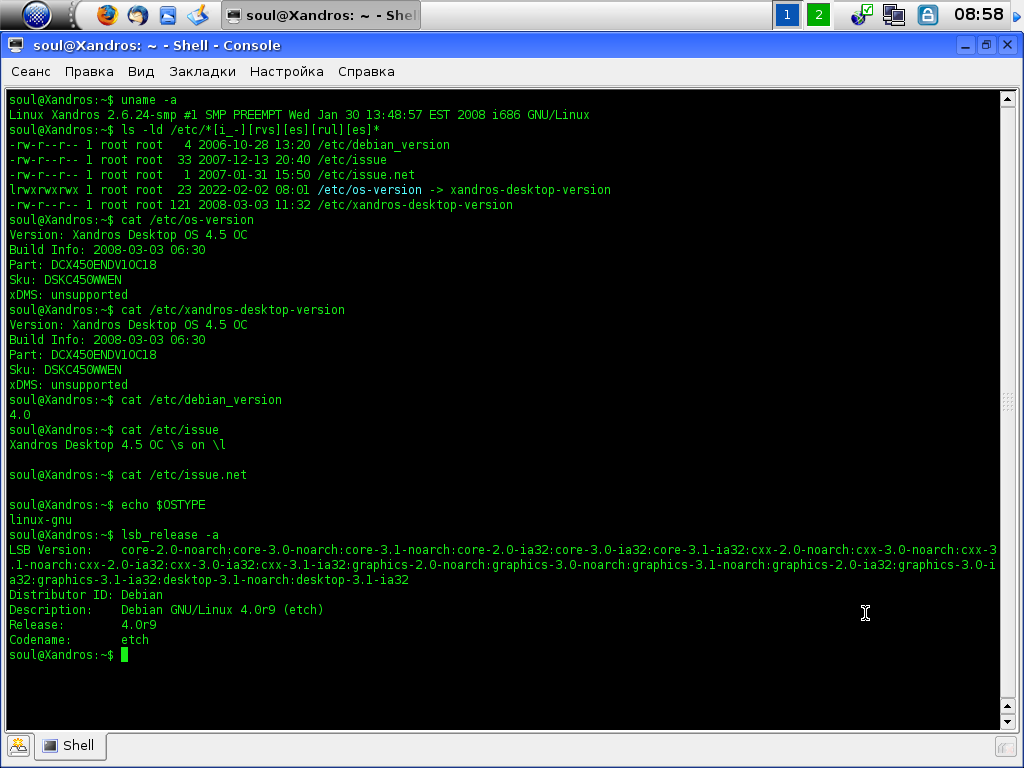The height and width of the screenshot is (768, 1024).
Task: Open the Вид menu
Action: 141,72
